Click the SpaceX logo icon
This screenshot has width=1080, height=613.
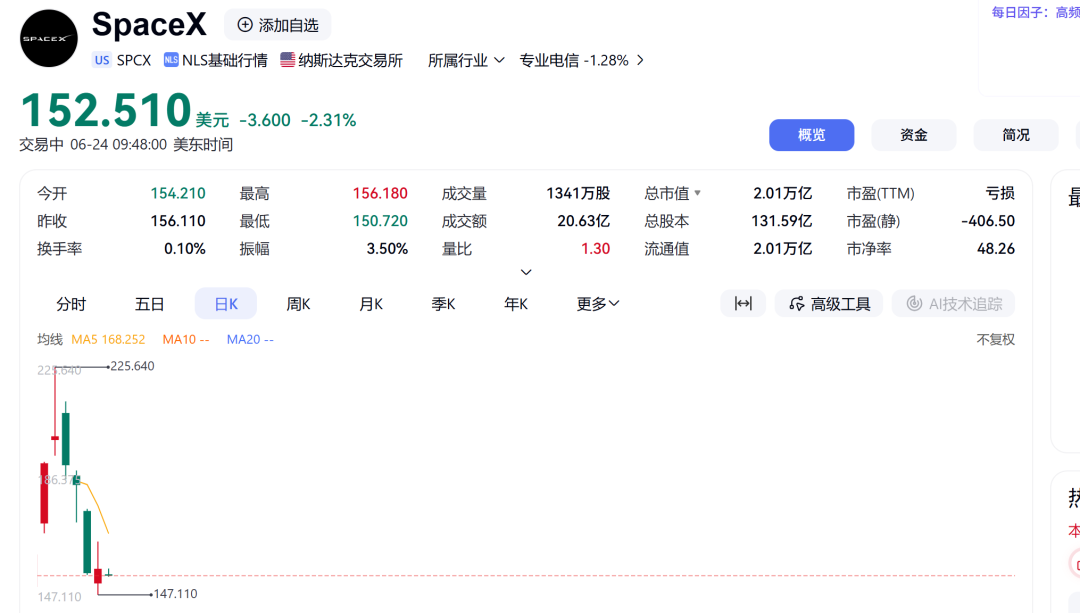[x=48, y=39]
